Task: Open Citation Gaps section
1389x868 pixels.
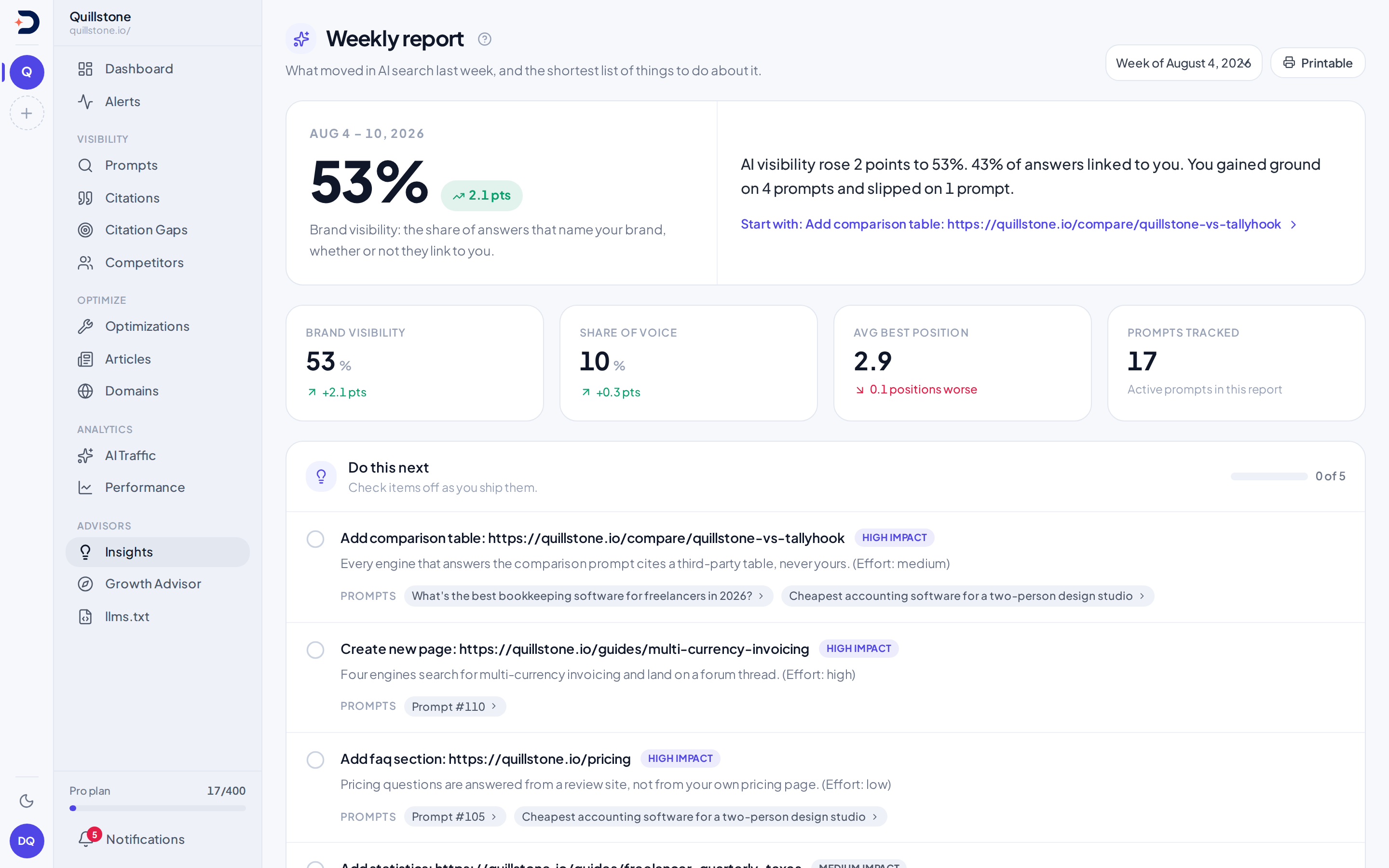Action: [157, 230]
